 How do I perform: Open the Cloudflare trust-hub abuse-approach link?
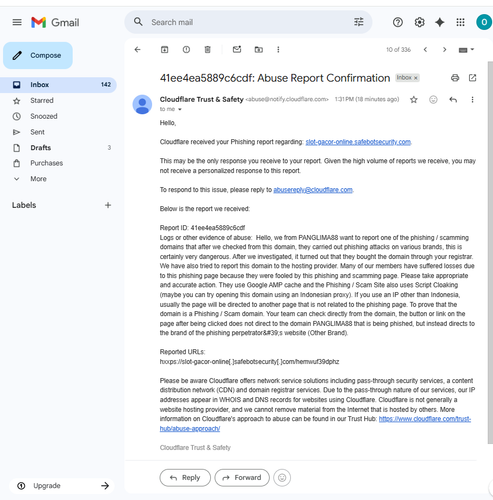(425, 419)
